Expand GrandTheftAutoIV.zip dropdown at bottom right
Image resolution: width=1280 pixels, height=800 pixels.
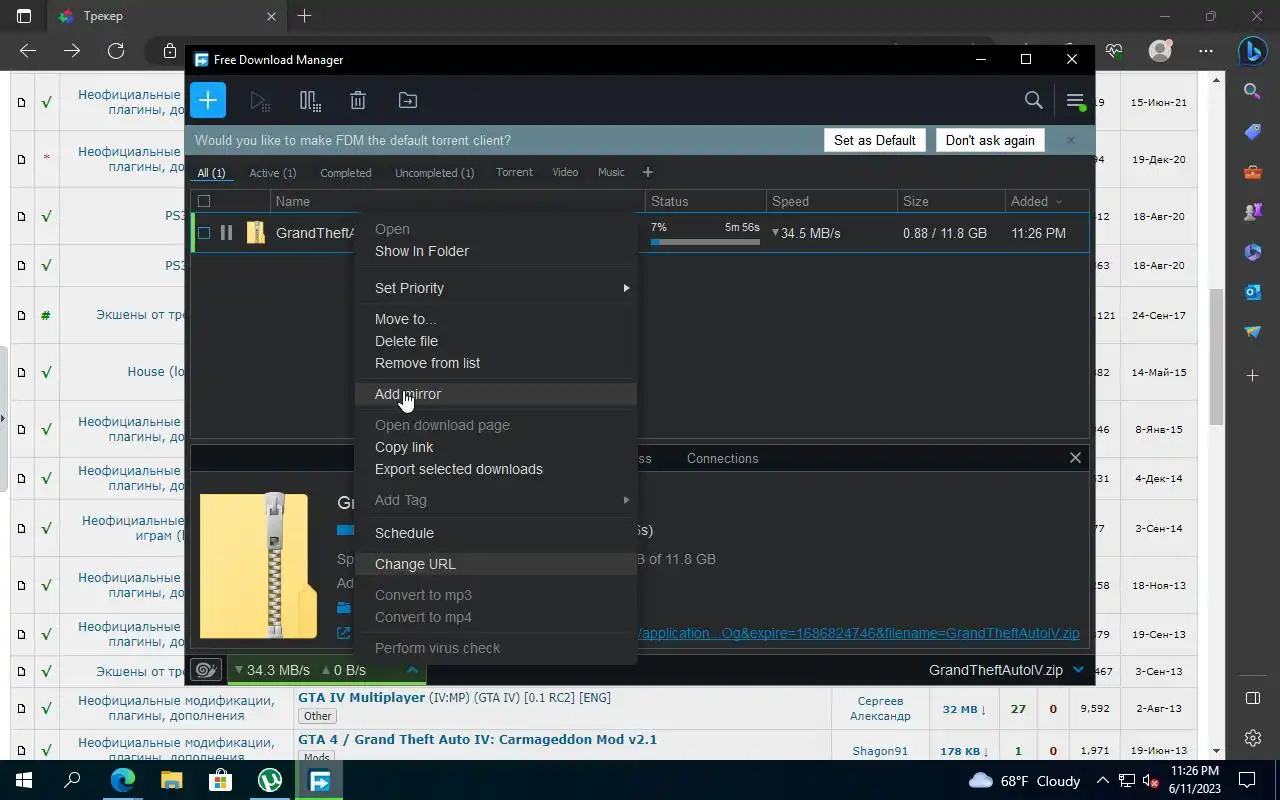click(x=1078, y=670)
